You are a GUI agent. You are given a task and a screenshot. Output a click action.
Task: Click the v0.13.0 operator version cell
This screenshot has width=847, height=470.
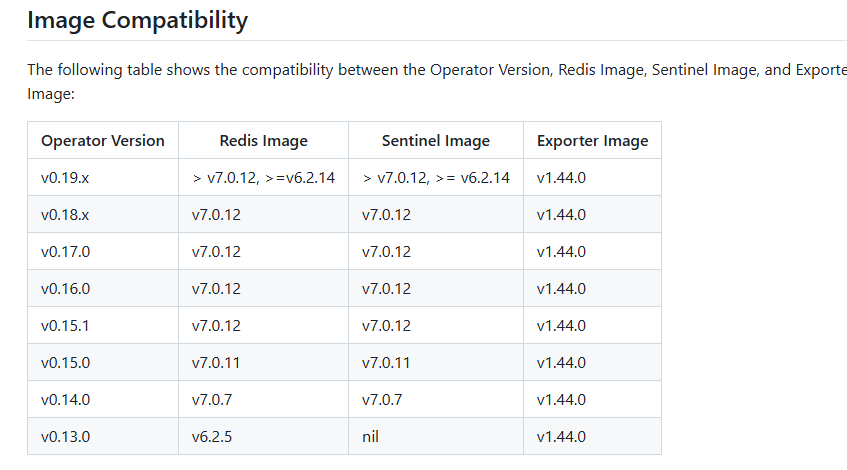click(103, 436)
